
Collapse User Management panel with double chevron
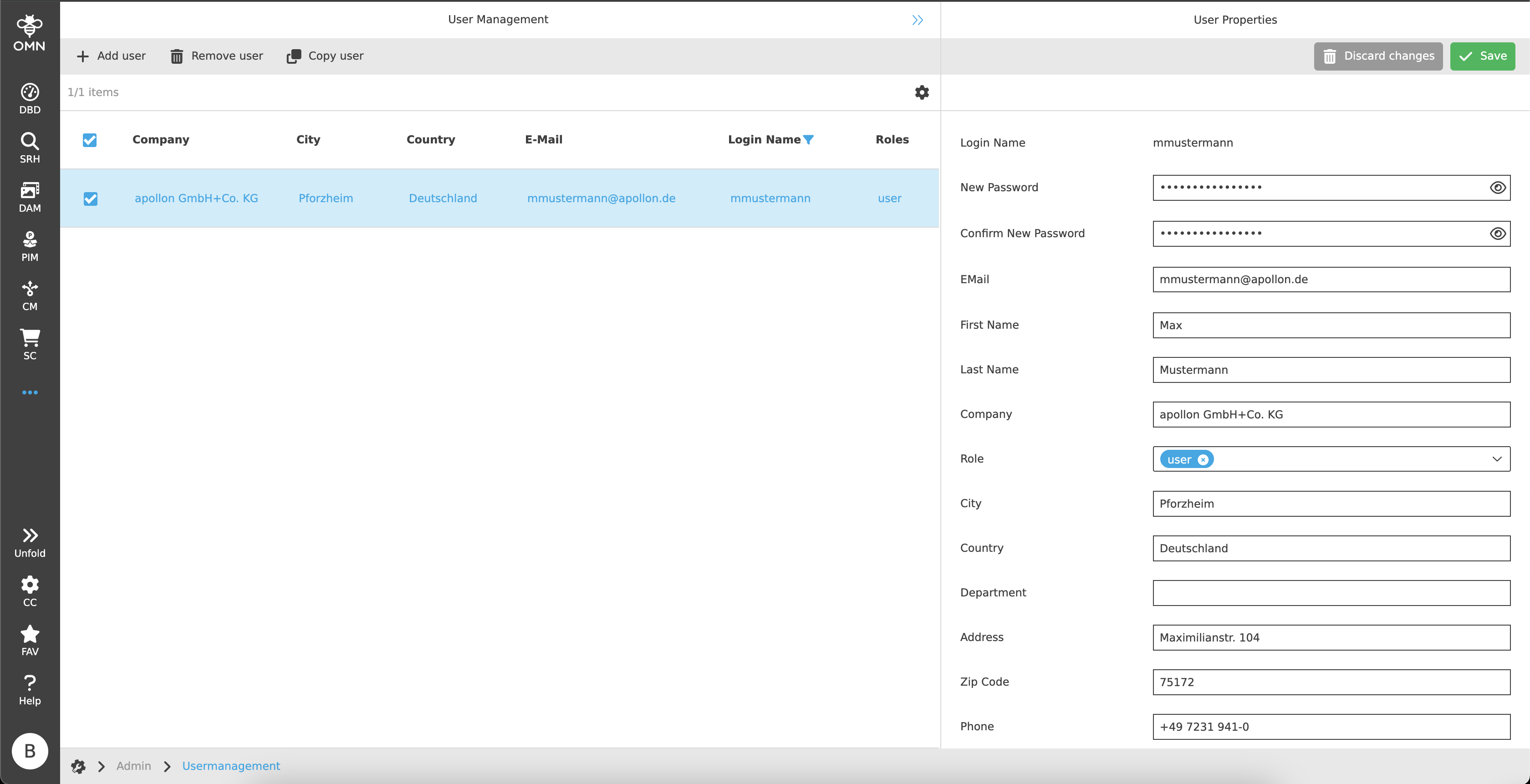pos(917,20)
